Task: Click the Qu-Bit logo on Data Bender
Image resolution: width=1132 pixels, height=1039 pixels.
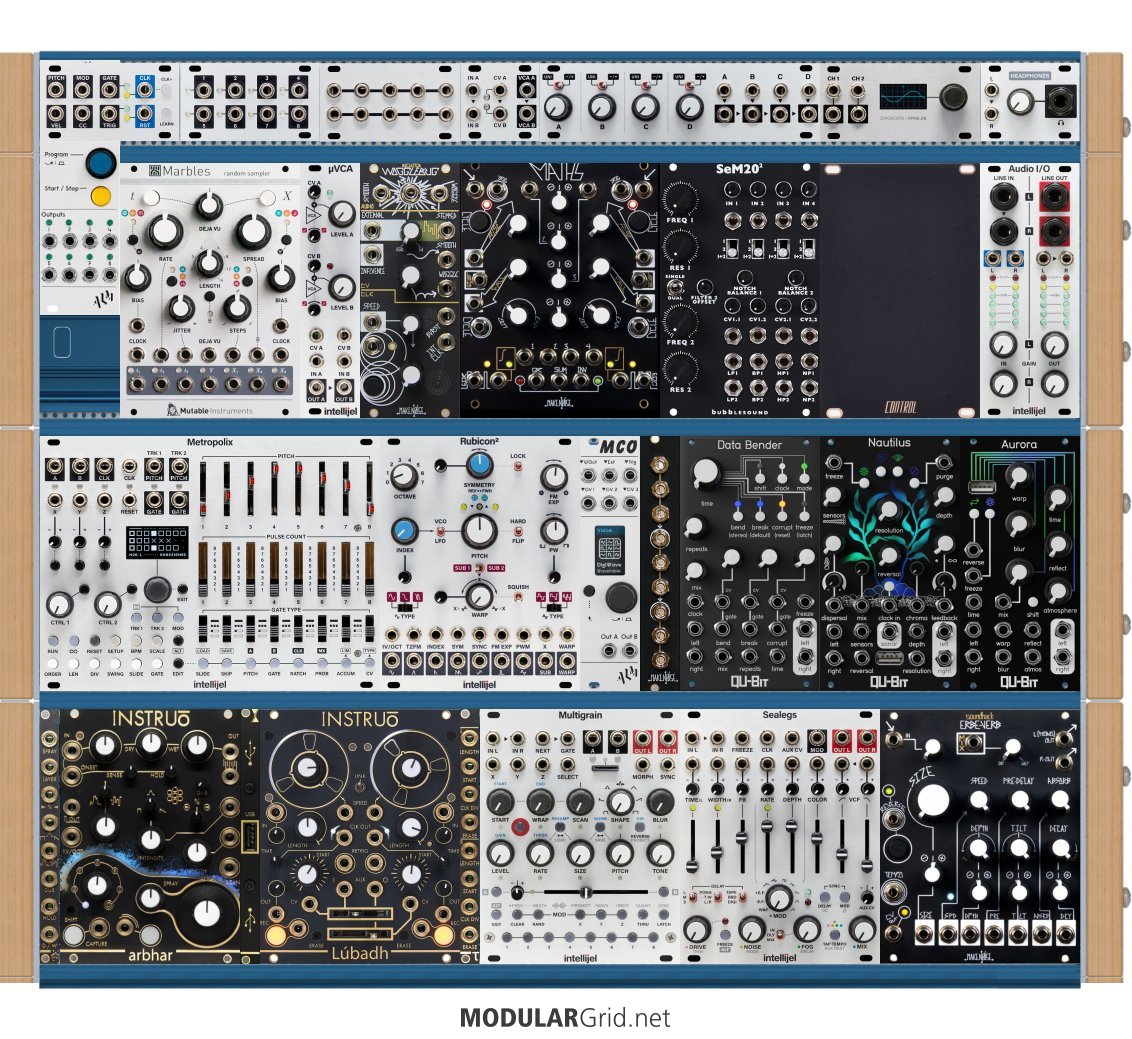Action: pos(749,680)
